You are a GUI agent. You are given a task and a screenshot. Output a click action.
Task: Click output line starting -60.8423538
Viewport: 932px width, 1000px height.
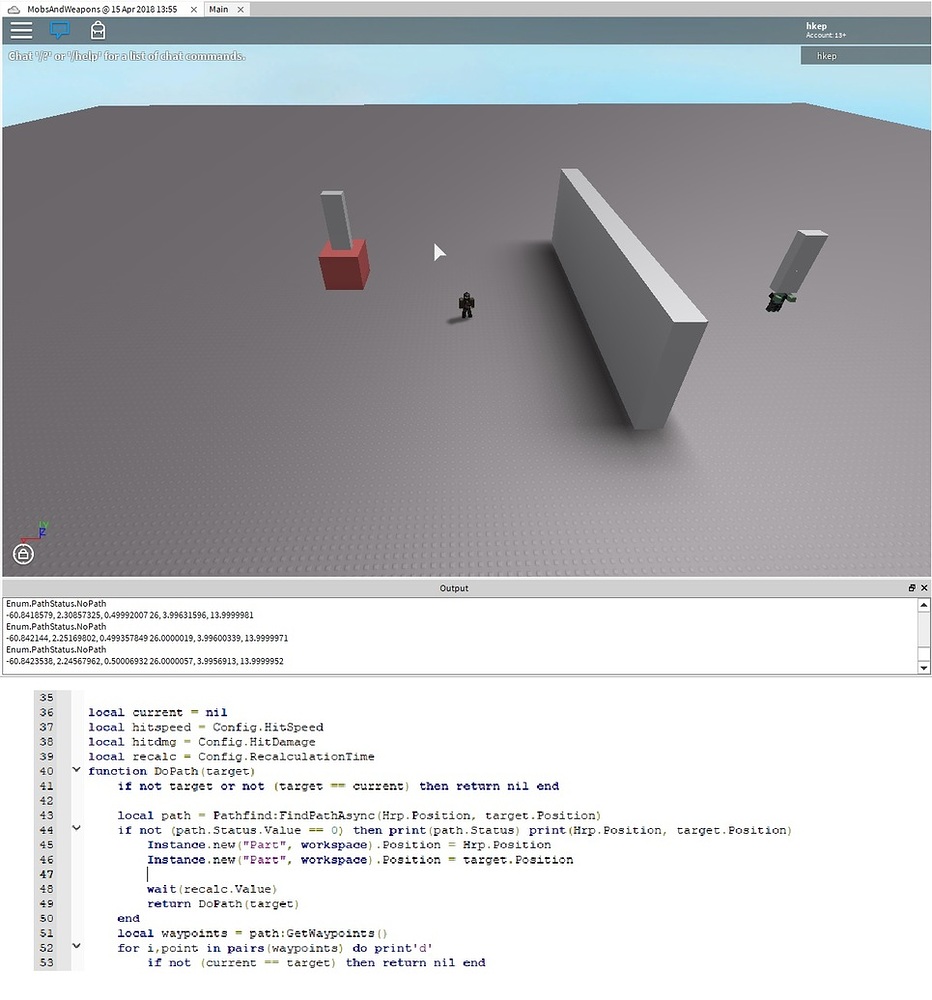[144, 661]
